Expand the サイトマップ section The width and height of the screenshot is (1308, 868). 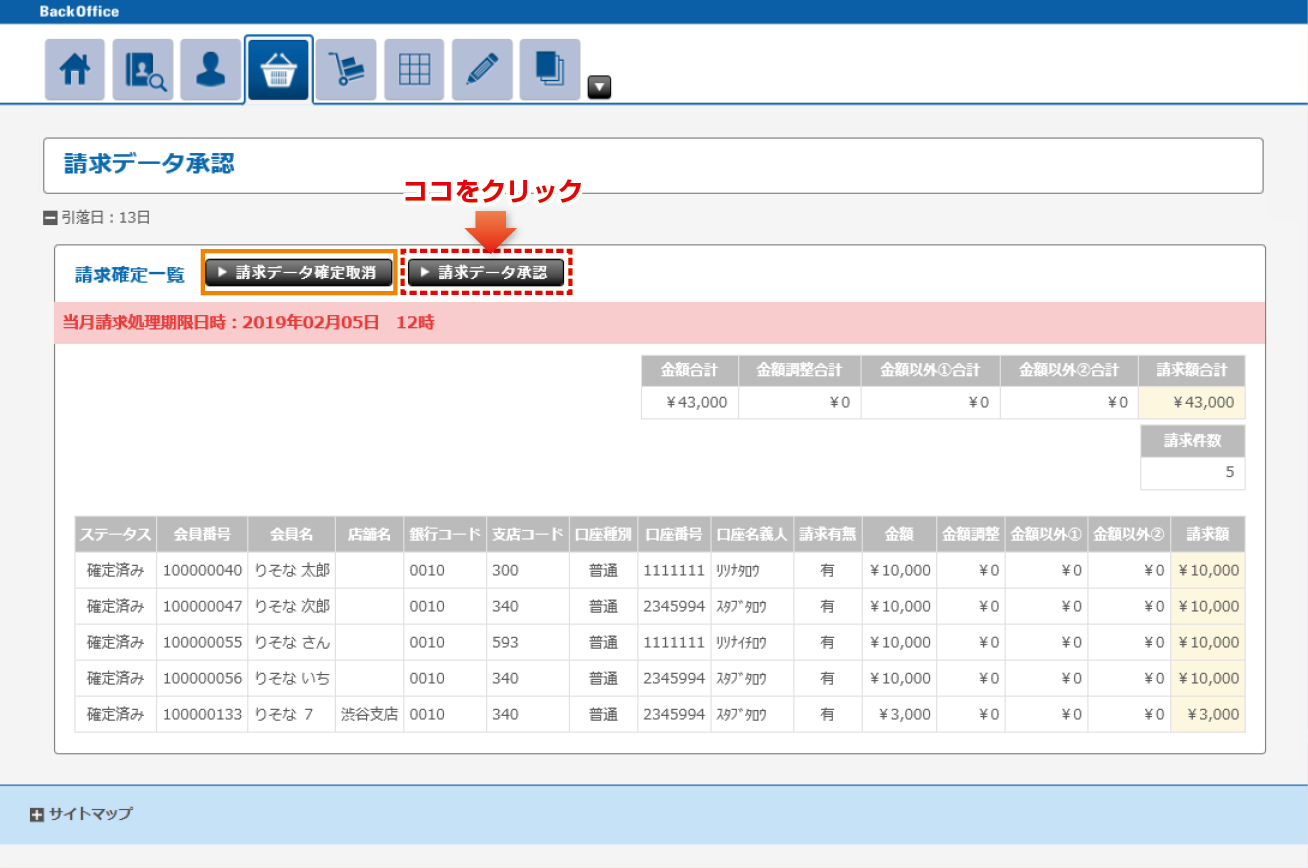tap(37, 815)
